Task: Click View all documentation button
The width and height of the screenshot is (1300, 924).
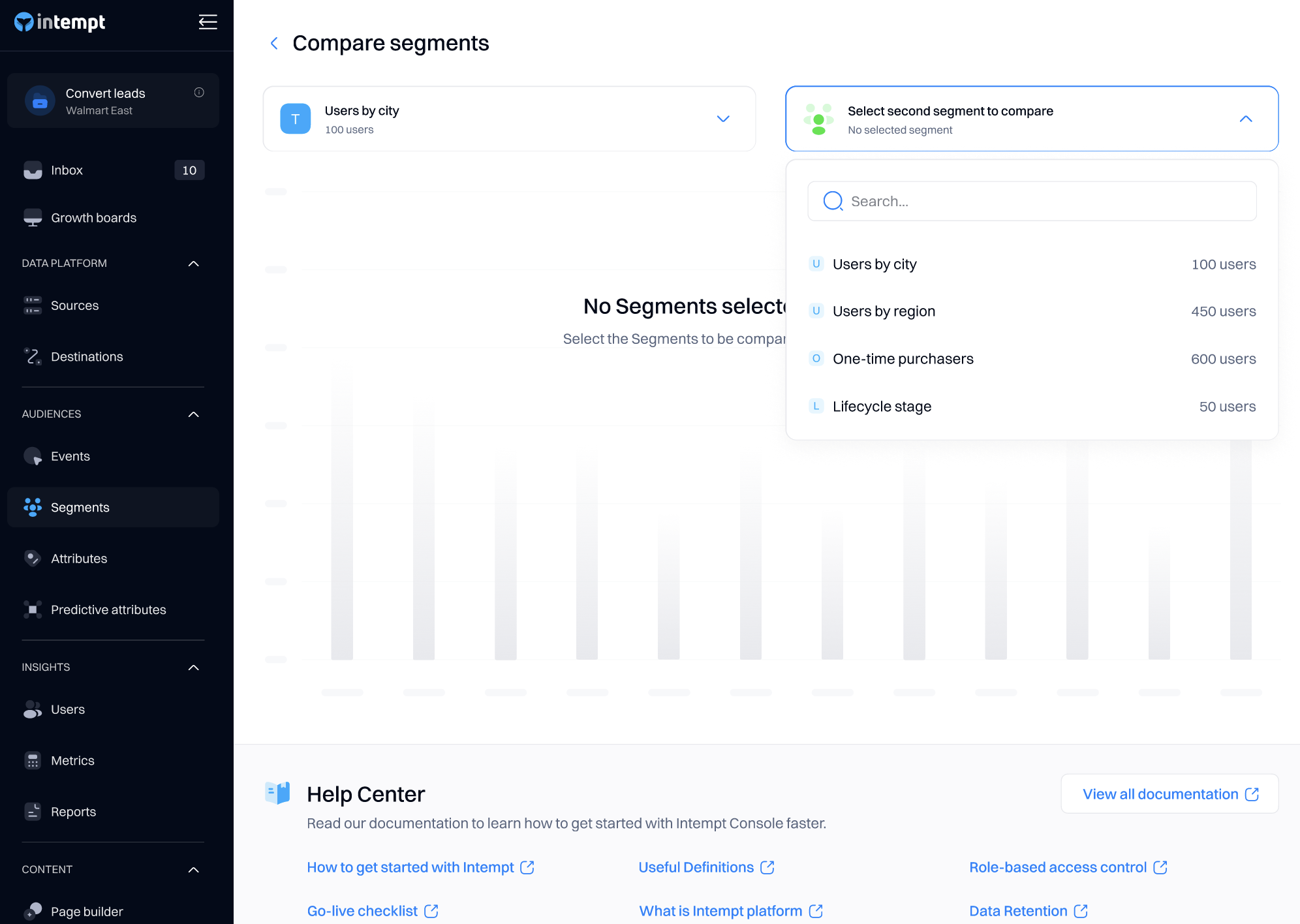Action: 1169,794
